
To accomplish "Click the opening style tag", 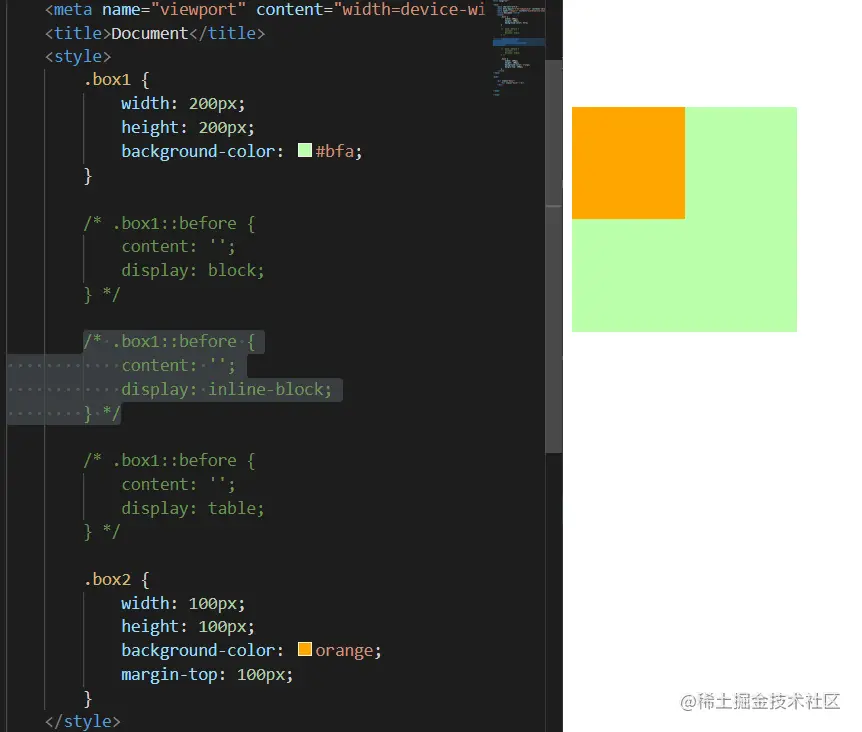I will click(78, 56).
